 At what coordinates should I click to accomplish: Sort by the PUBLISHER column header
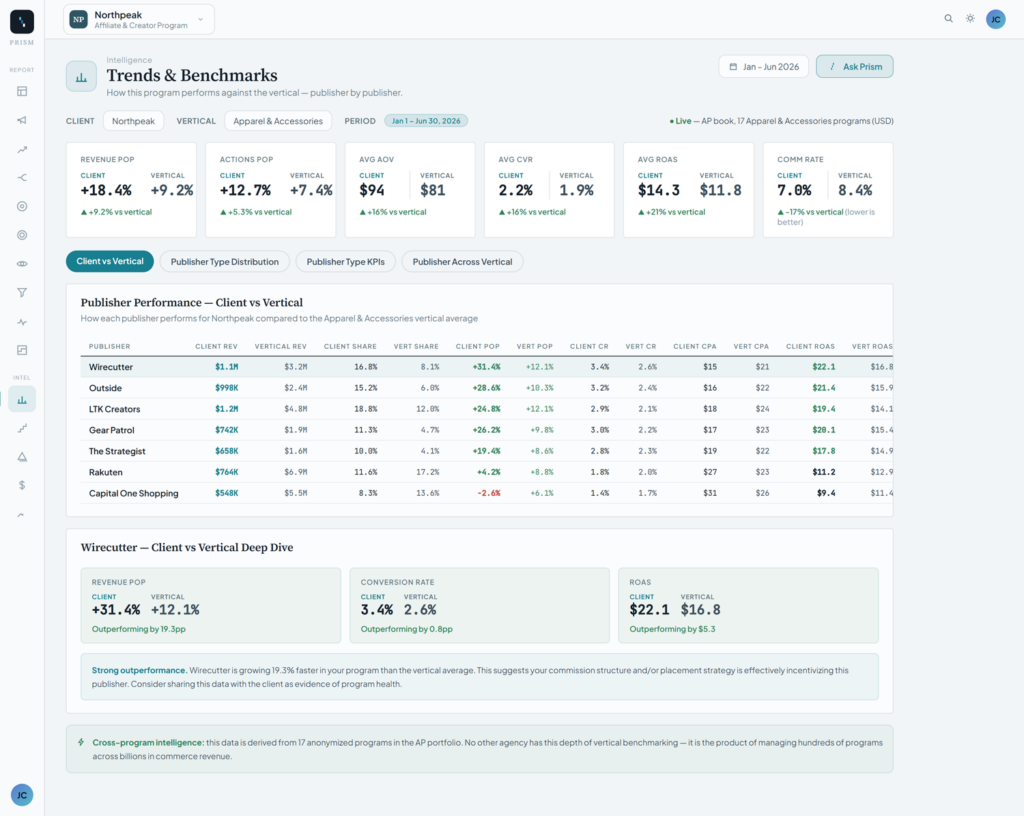109,347
